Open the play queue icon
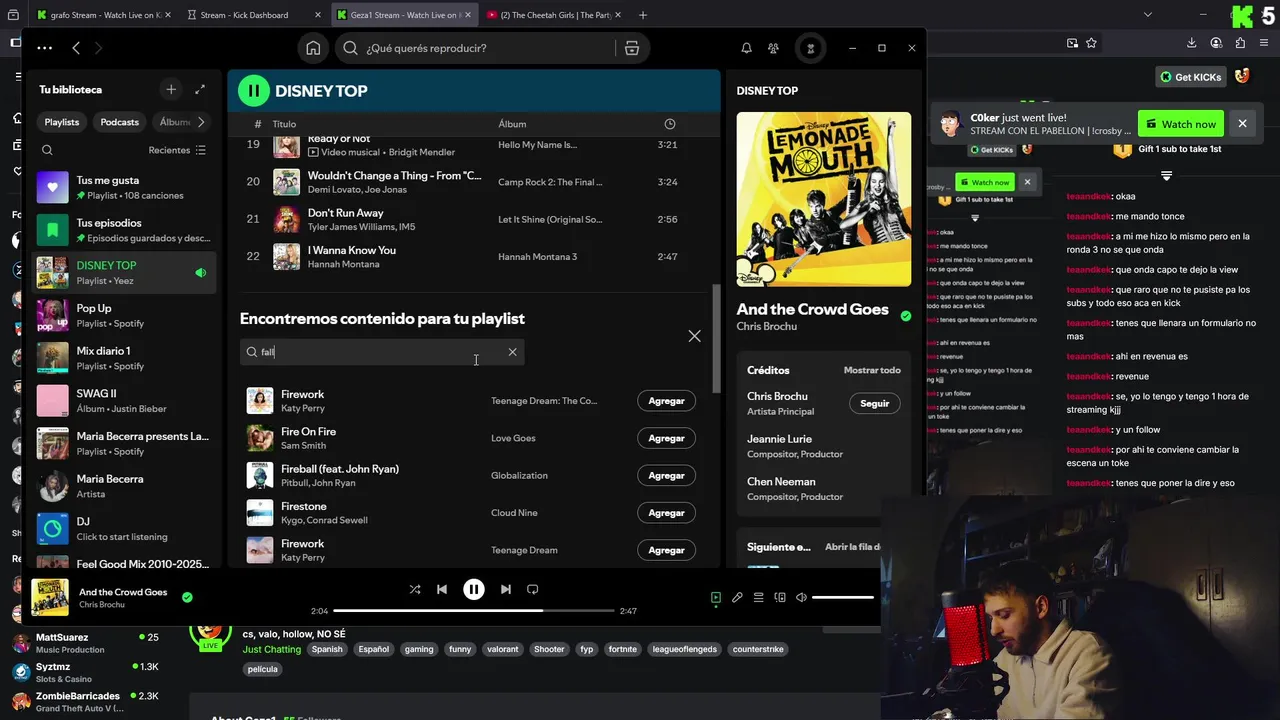 (x=758, y=598)
